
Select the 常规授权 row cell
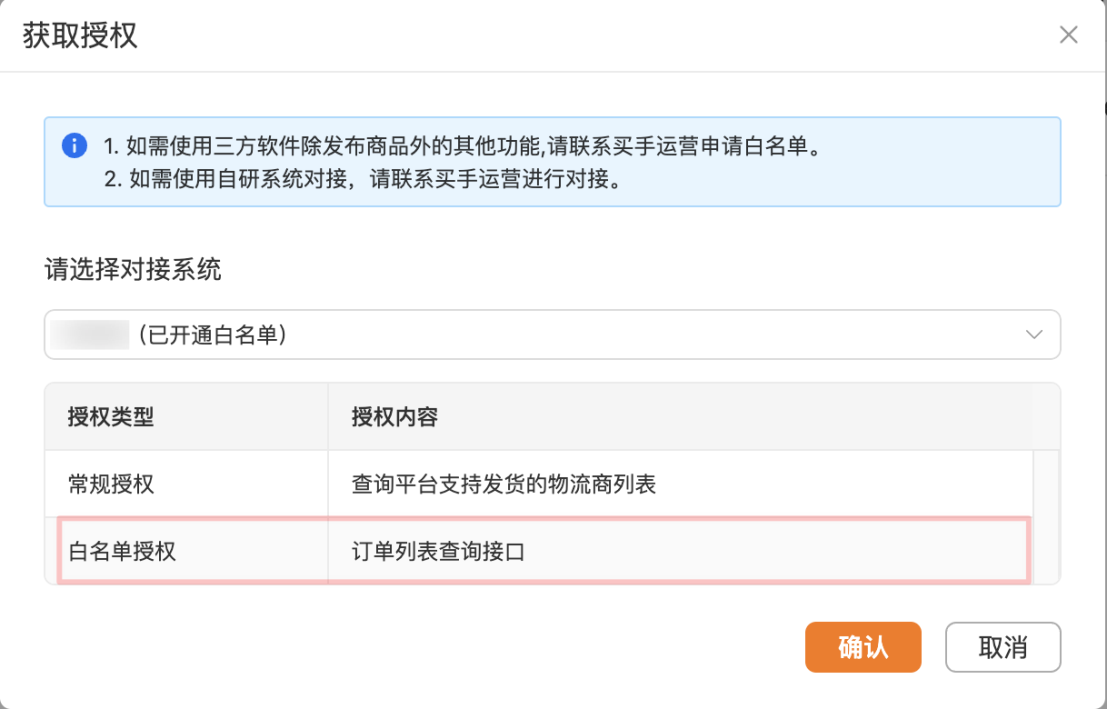tap(111, 484)
